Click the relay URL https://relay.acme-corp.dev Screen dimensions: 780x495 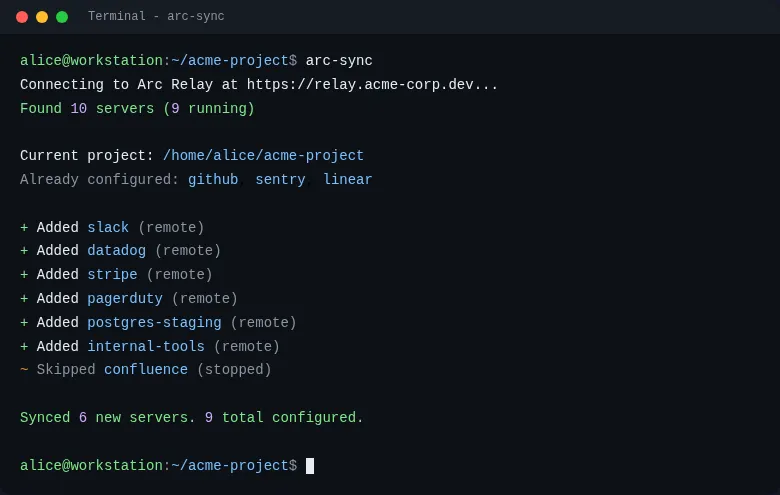(360, 85)
